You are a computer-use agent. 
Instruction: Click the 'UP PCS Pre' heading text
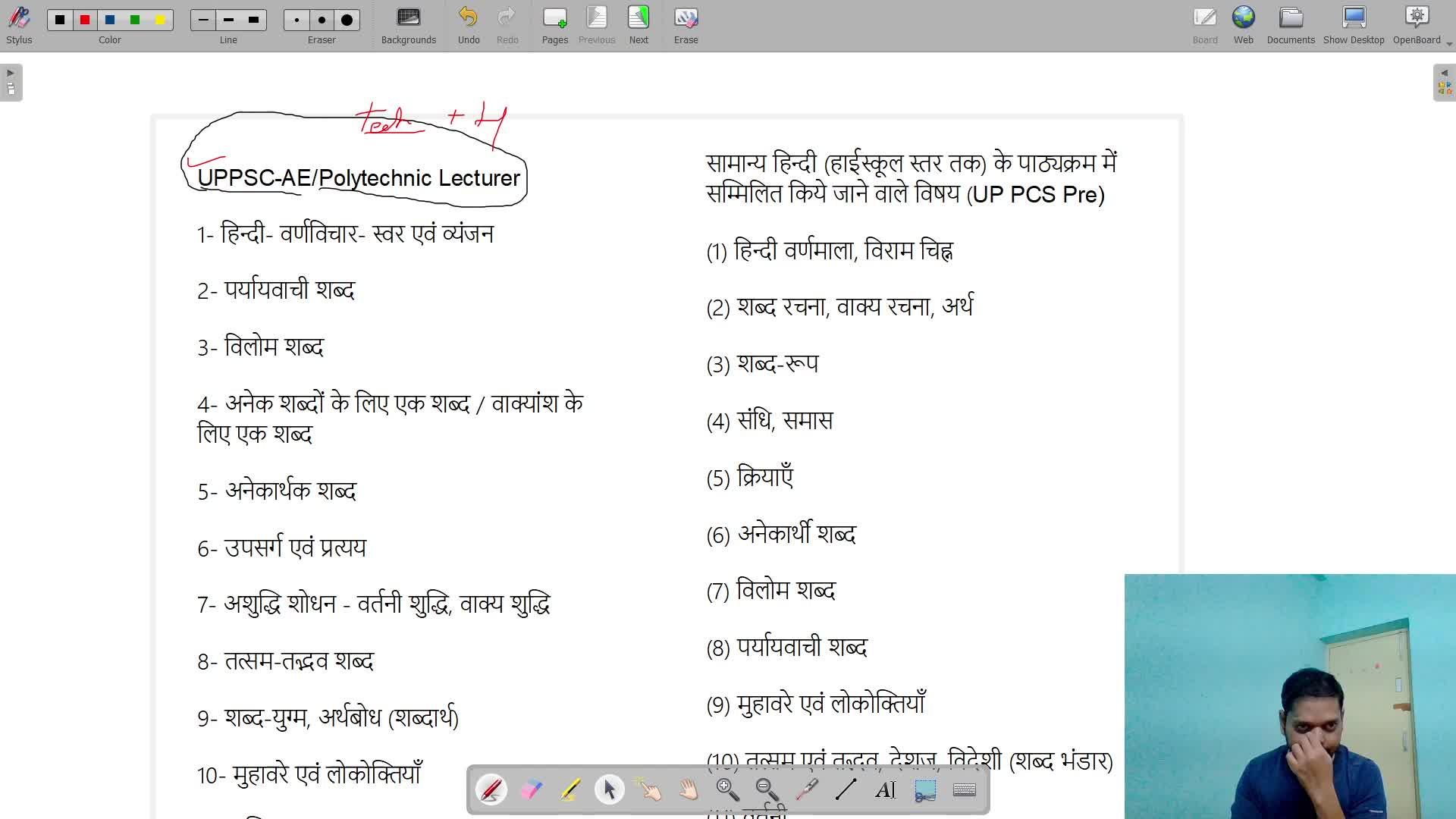click(1035, 195)
